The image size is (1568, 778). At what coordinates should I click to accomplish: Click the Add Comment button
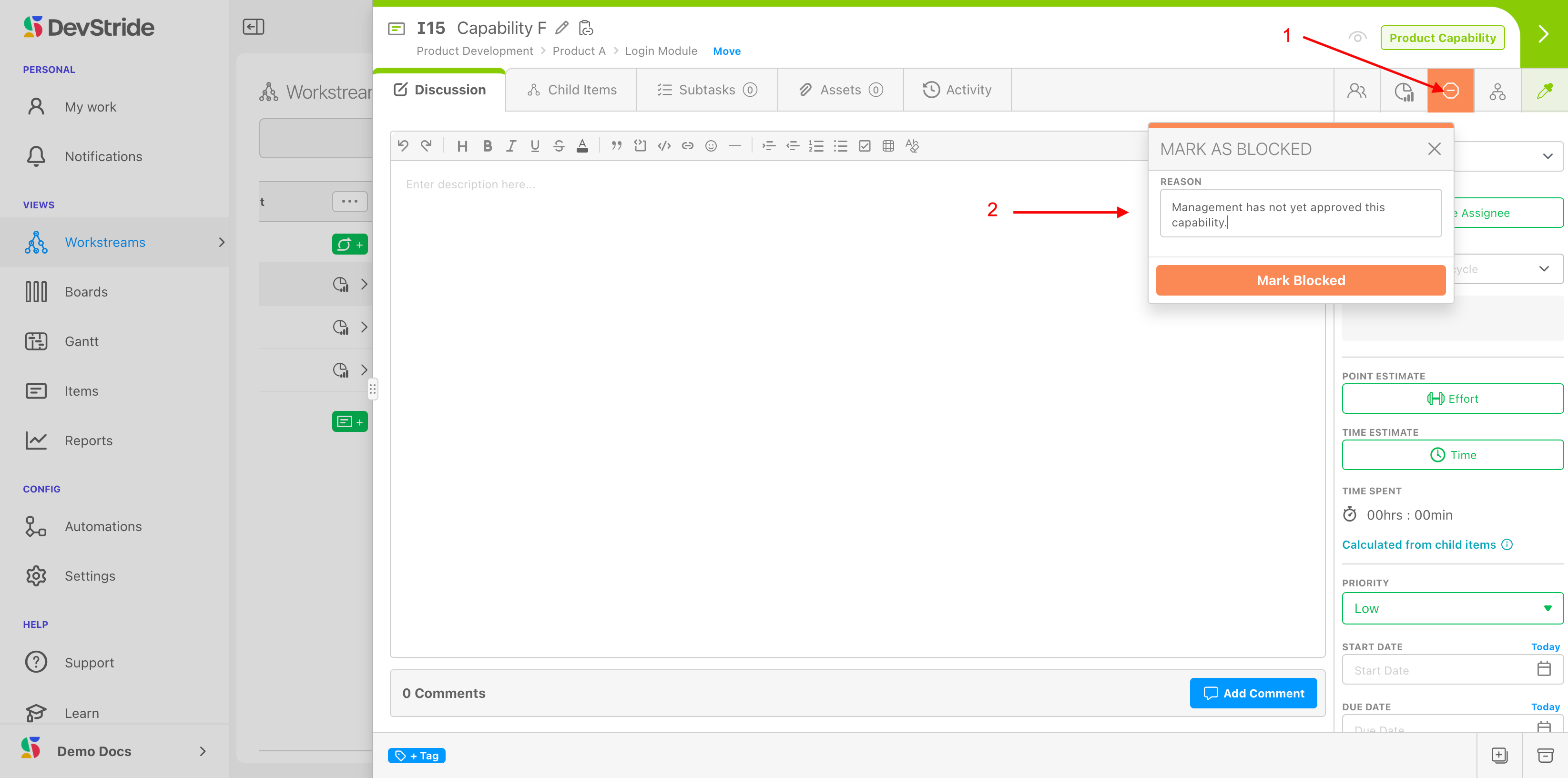pyautogui.click(x=1253, y=693)
